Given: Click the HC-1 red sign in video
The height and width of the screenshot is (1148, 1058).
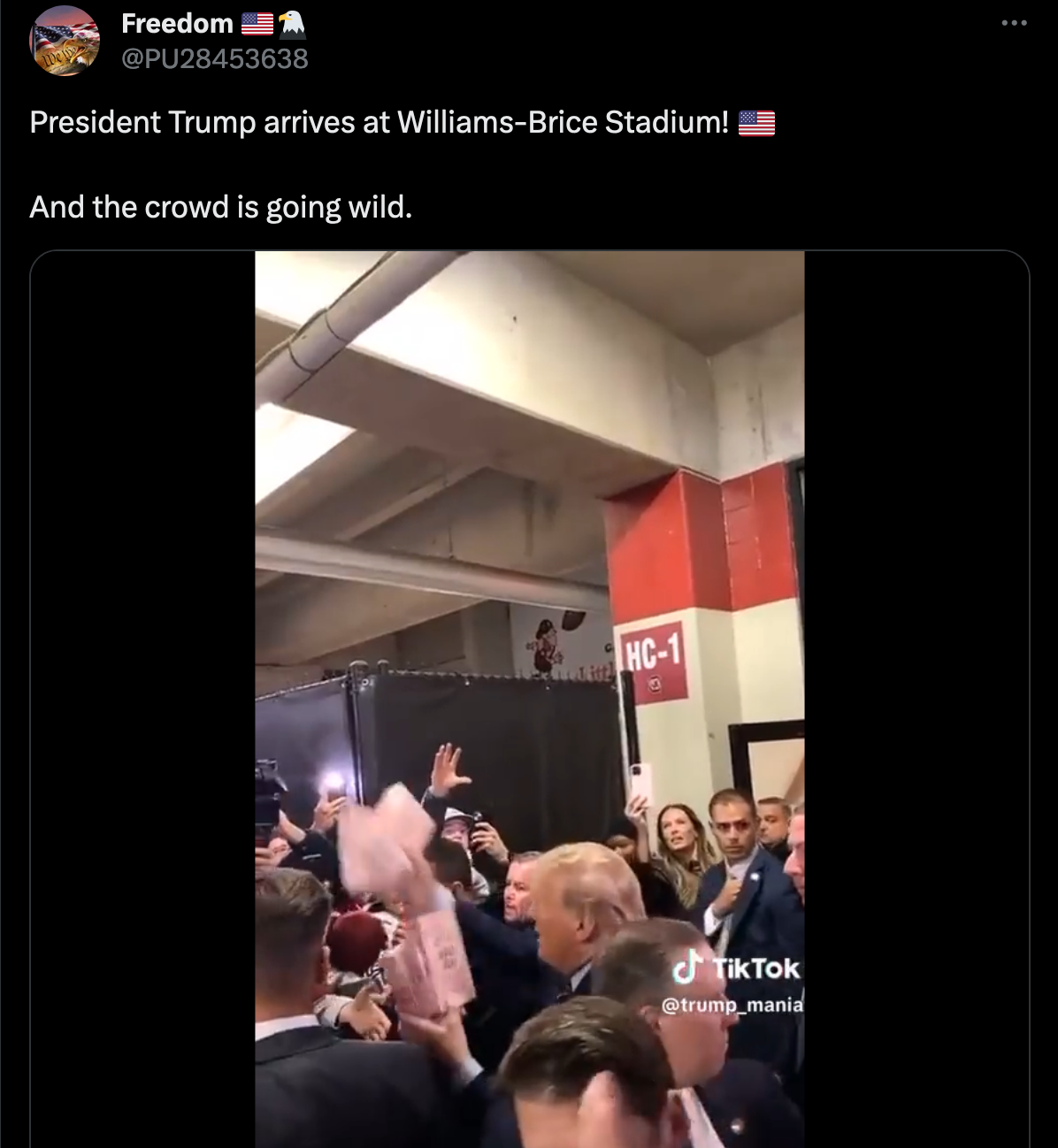Looking at the screenshot, I should (654, 662).
